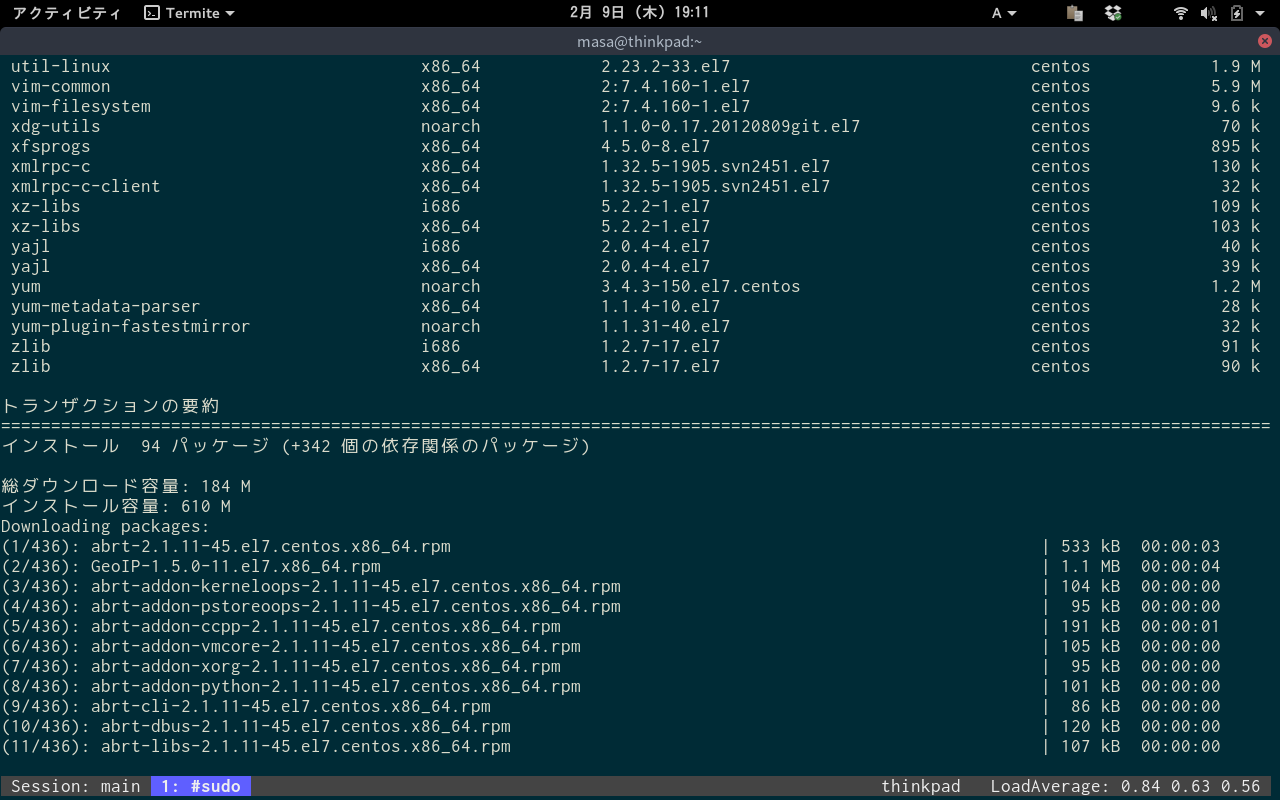Screen dimensions: 1280x800
Task: Click the 総ダウンロード容量: 184 M line
Action: click(126, 486)
